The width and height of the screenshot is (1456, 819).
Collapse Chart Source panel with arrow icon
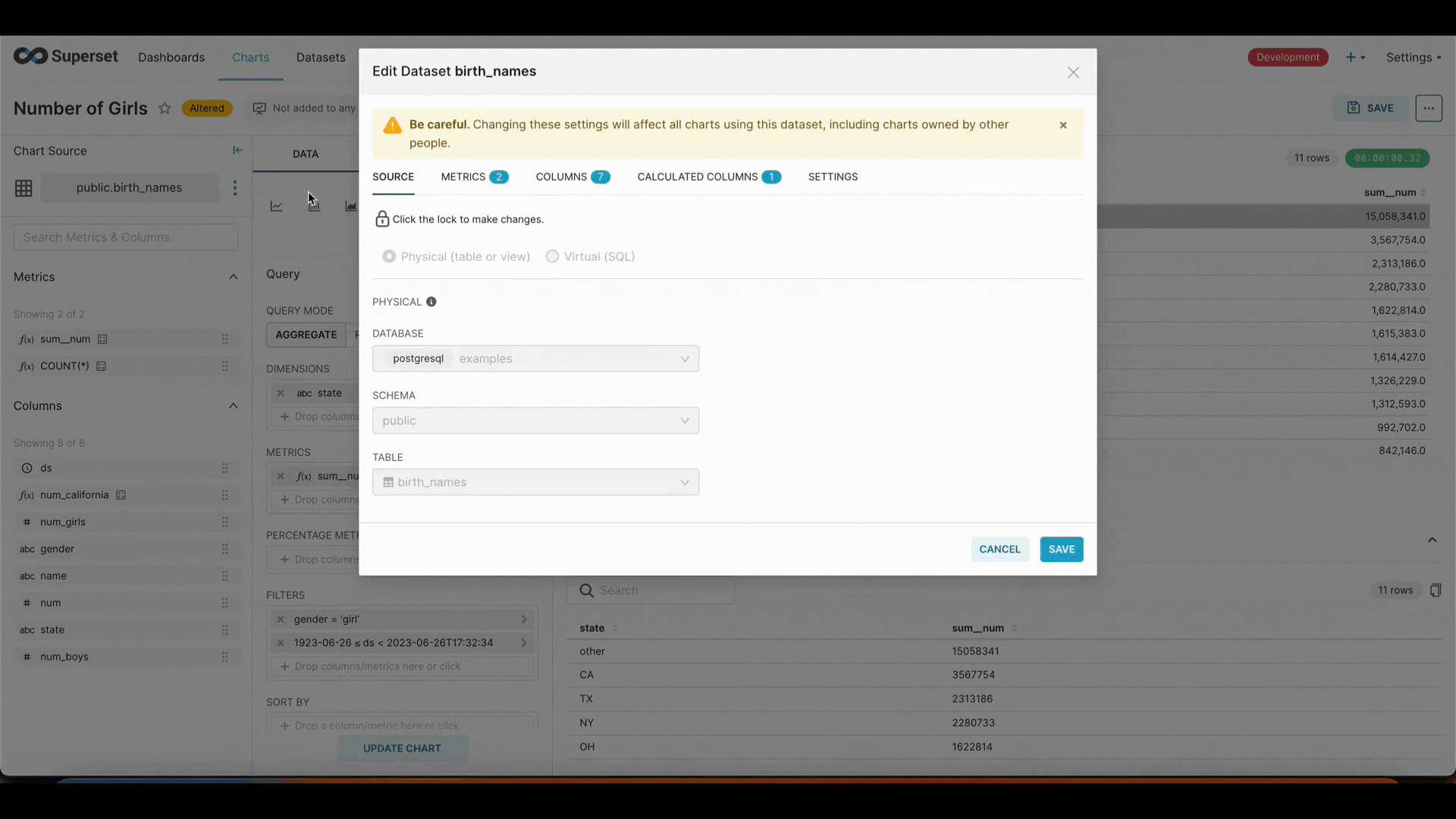237,150
